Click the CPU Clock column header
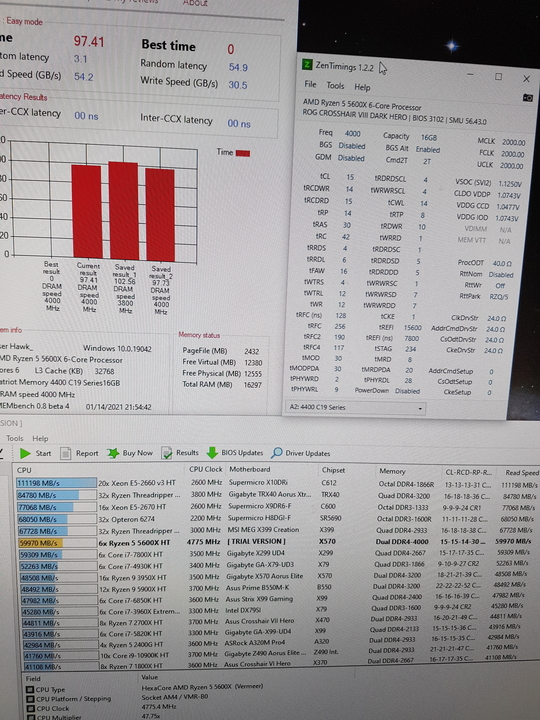This screenshot has height=720, width=540. click(x=206, y=469)
